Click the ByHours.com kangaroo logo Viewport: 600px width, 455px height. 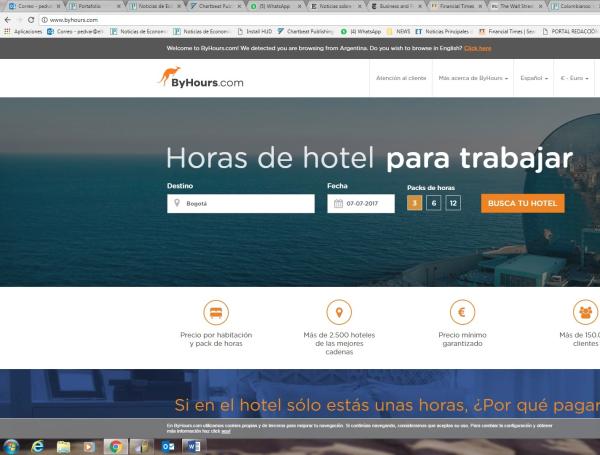pyautogui.click(x=201, y=77)
